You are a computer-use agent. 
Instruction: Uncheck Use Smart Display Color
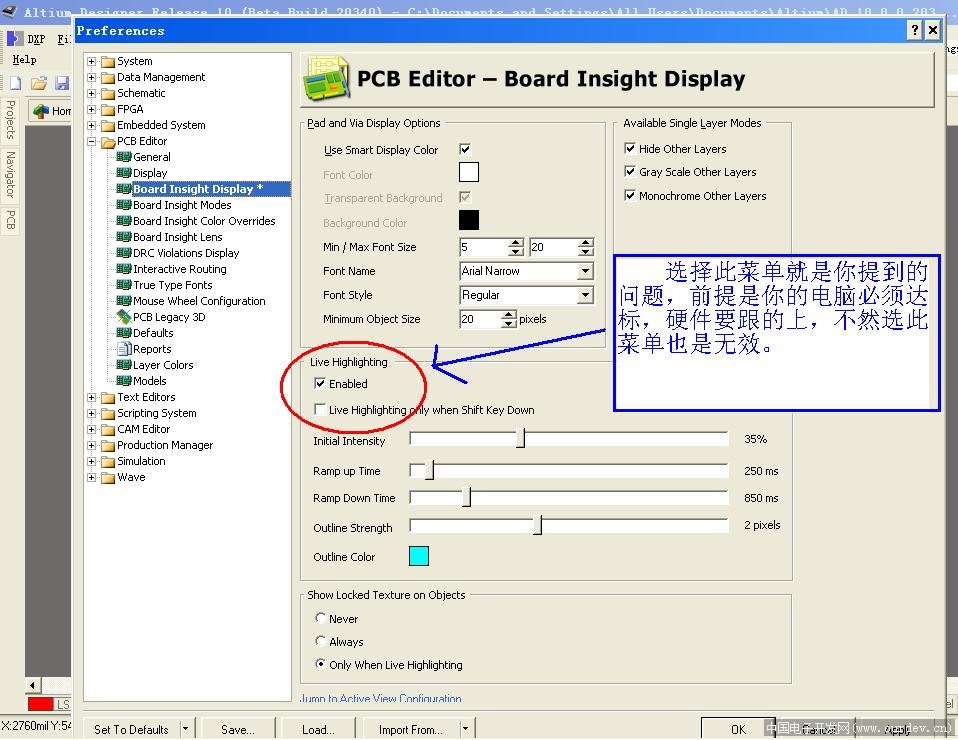click(x=465, y=150)
